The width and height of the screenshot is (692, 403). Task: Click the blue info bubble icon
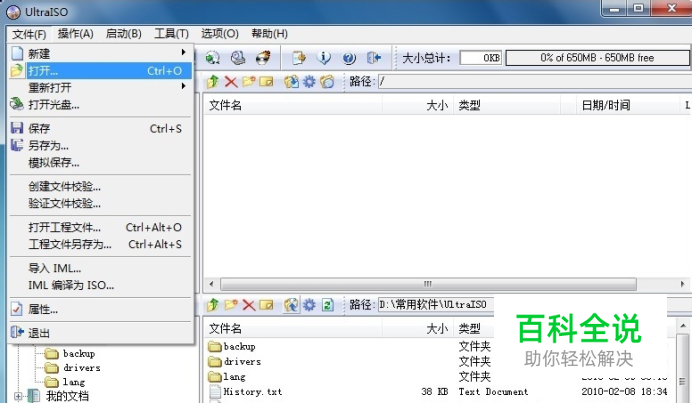click(324, 58)
